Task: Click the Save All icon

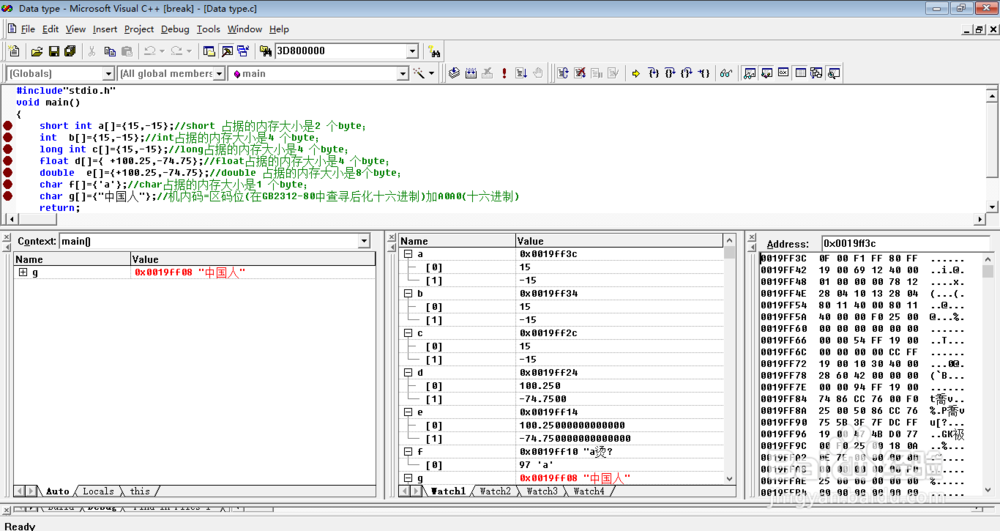Action: click(x=70, y=51)
